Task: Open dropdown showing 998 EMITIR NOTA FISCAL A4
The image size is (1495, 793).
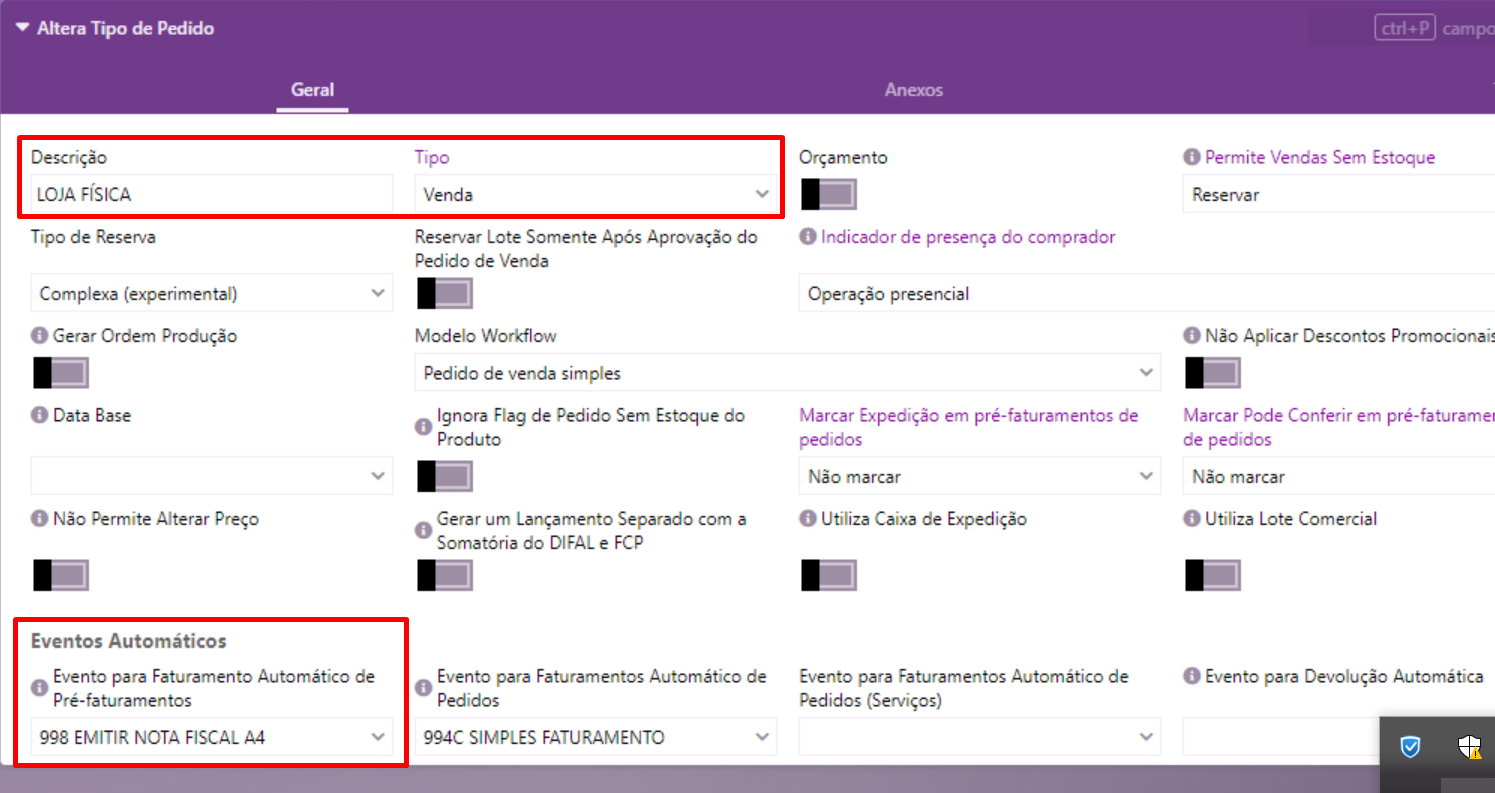Action: 212,738
